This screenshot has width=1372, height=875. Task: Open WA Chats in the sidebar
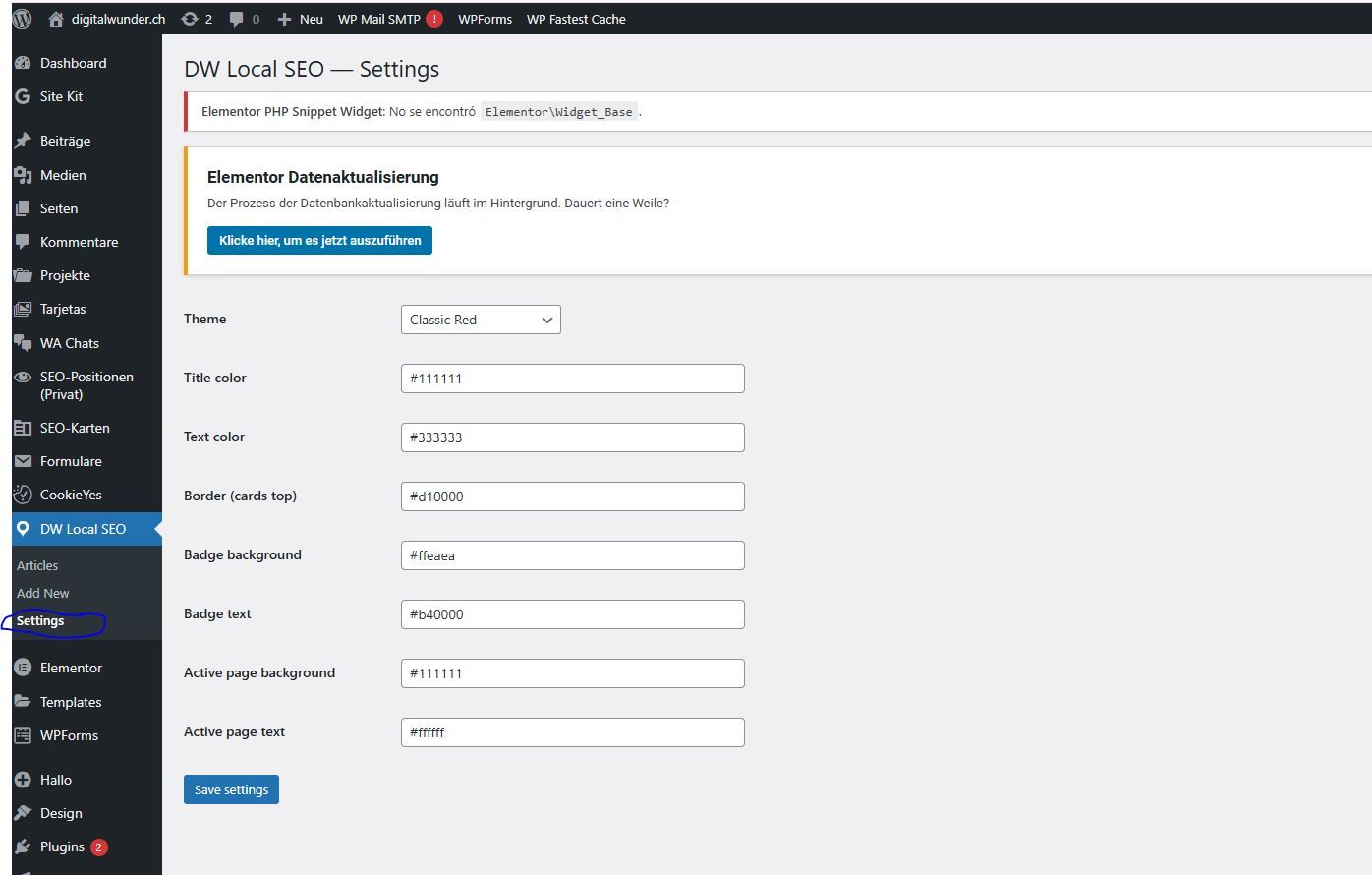(69, 343)
